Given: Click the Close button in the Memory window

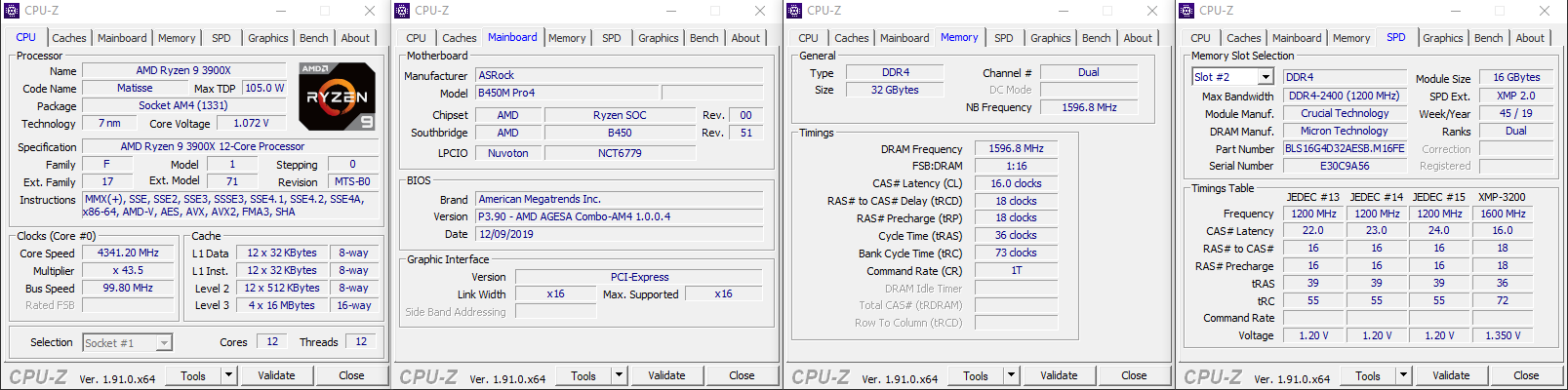Looking at the screenshot, I should pos(1134,375).
